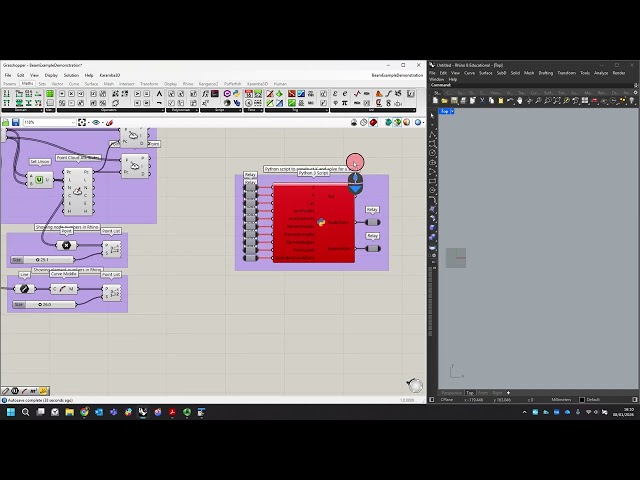The image size is (640, 480).
Task: Open the Rhino Analyze menu
Action: coord(601,73)
